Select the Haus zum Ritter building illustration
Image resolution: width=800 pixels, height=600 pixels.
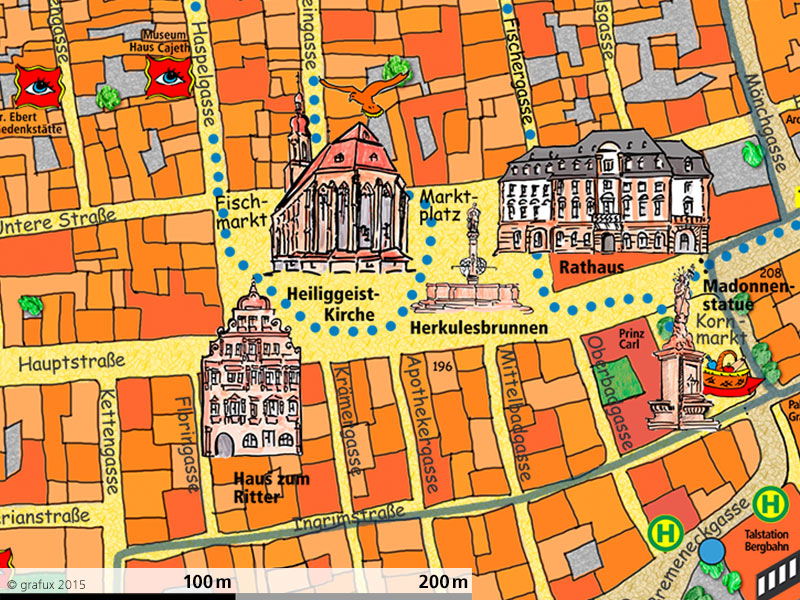pos(252,369)
